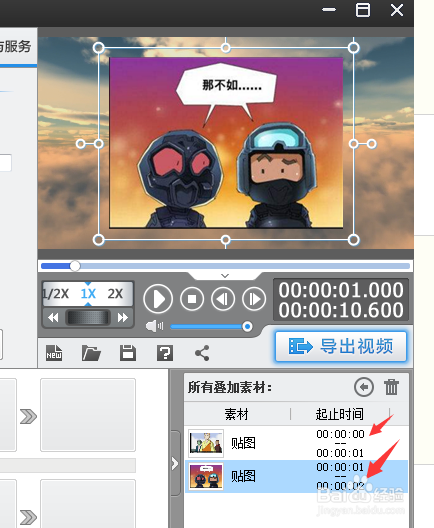The width and height of the screenshot is (434, 528).
Task: Click the fast-forward double-arrow button
Action: tap(123, 318)
